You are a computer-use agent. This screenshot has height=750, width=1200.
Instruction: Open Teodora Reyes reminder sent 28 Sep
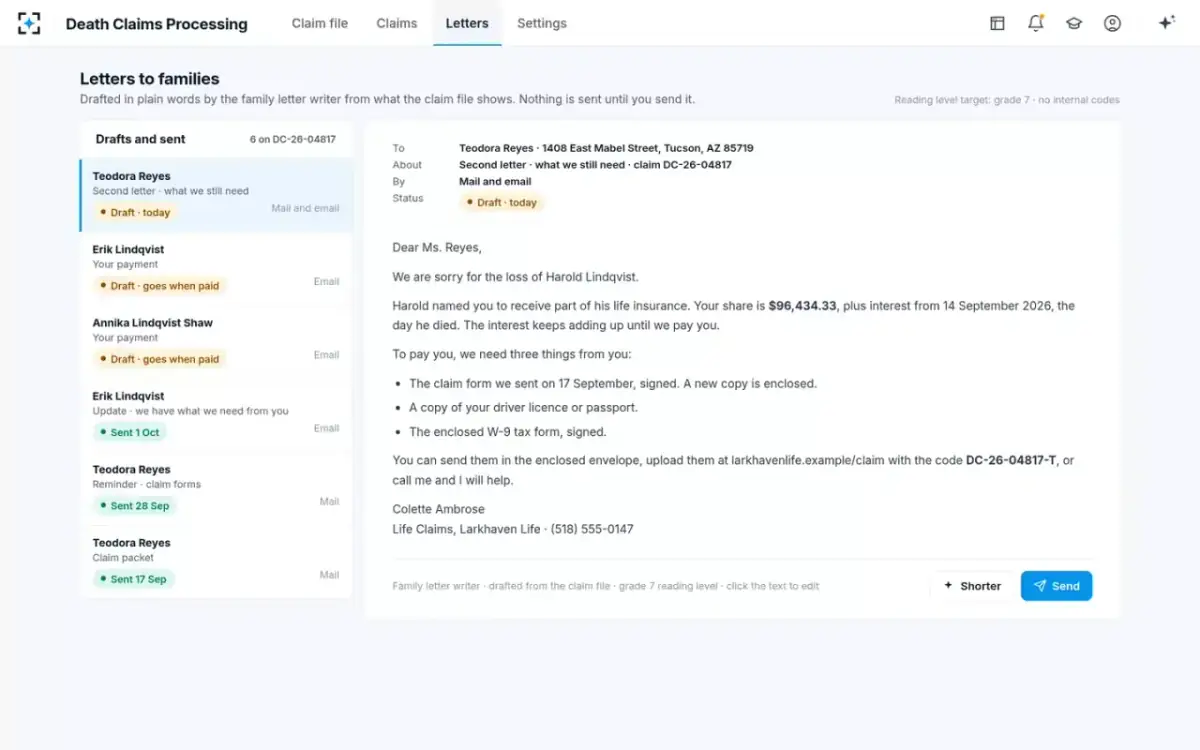(x=216, y=488)
